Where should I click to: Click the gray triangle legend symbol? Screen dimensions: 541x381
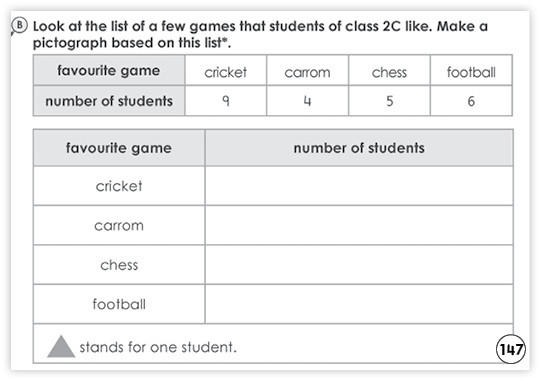pos(61,346)
